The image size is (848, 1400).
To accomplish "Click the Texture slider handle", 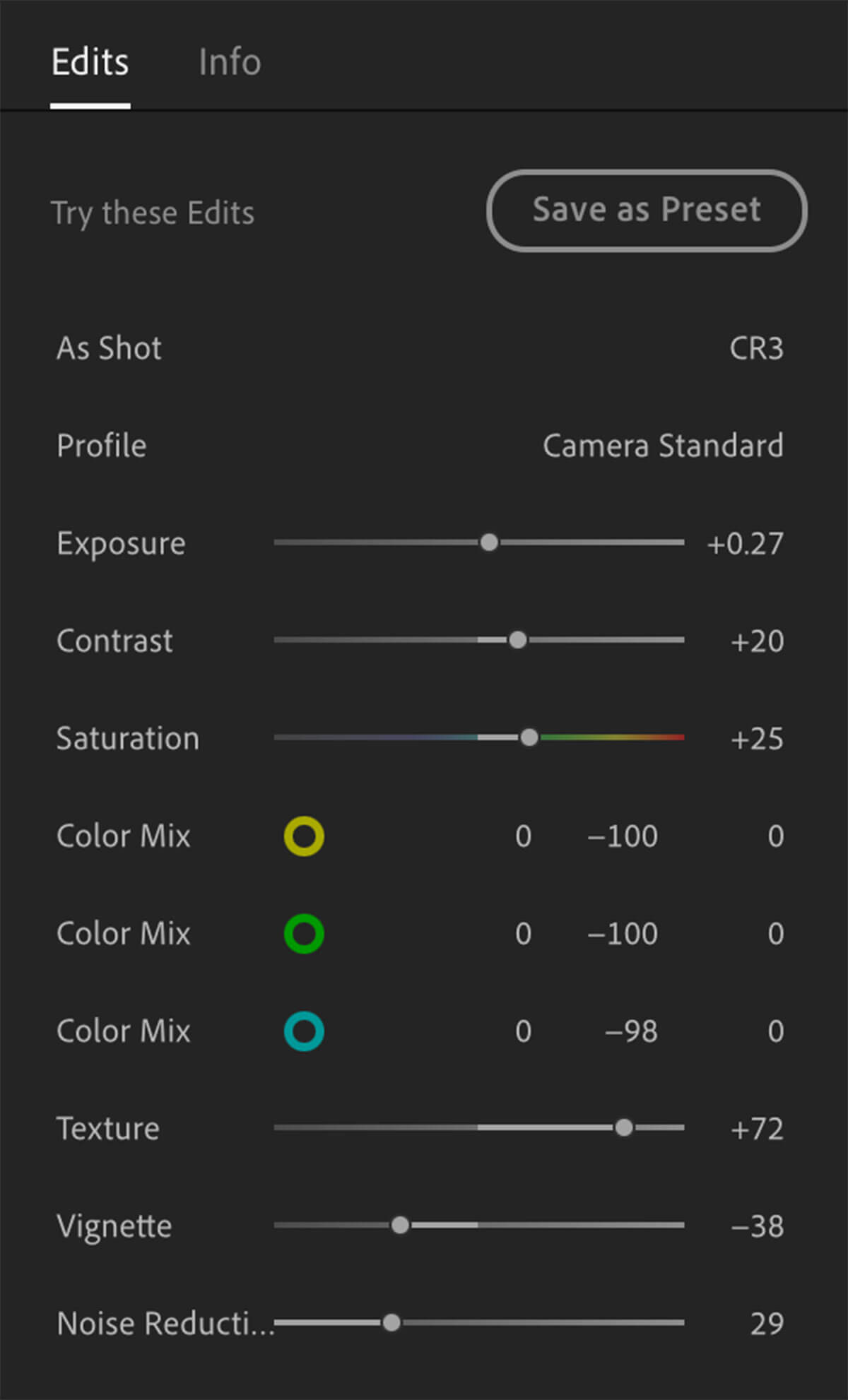I will 624,1127.
